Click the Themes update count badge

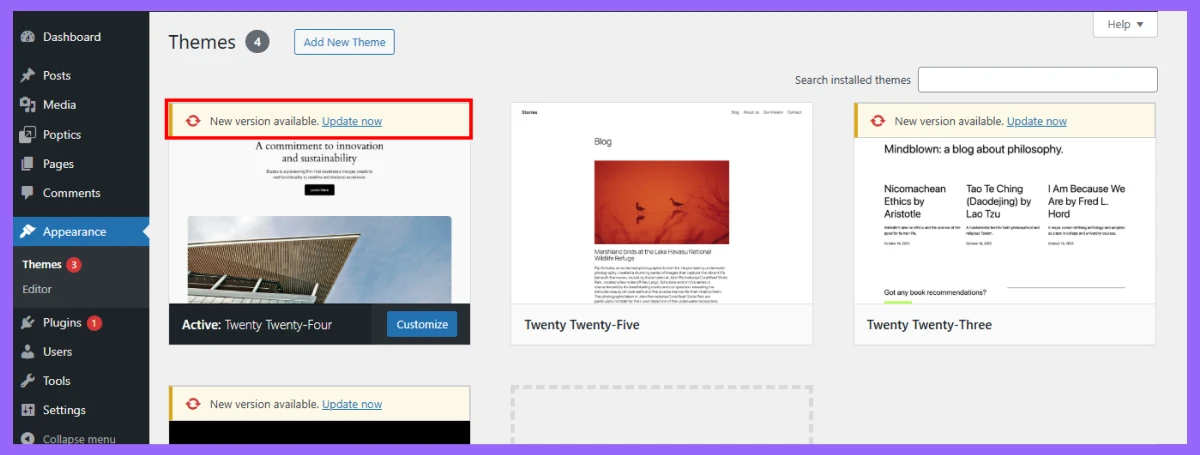click(74, 265)
